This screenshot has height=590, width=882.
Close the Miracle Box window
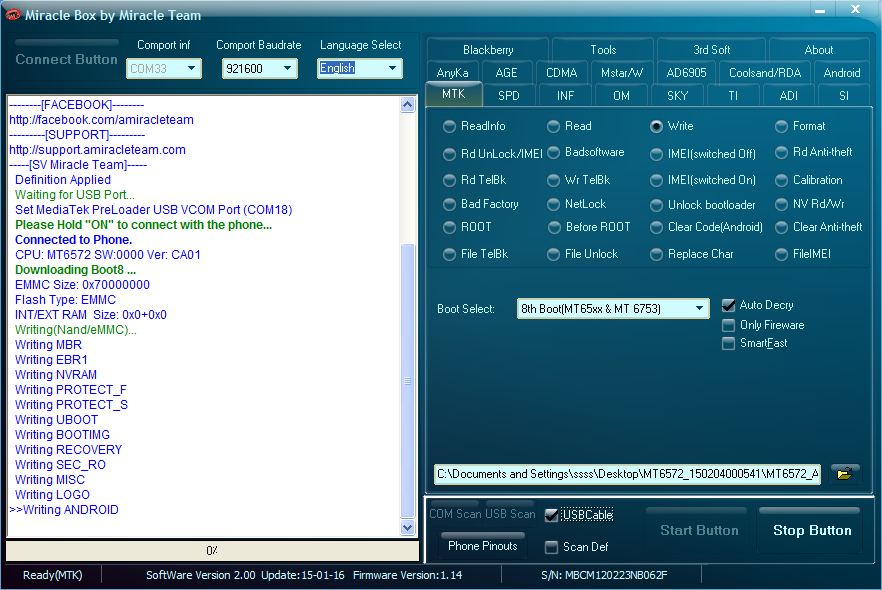click(856, 10)
